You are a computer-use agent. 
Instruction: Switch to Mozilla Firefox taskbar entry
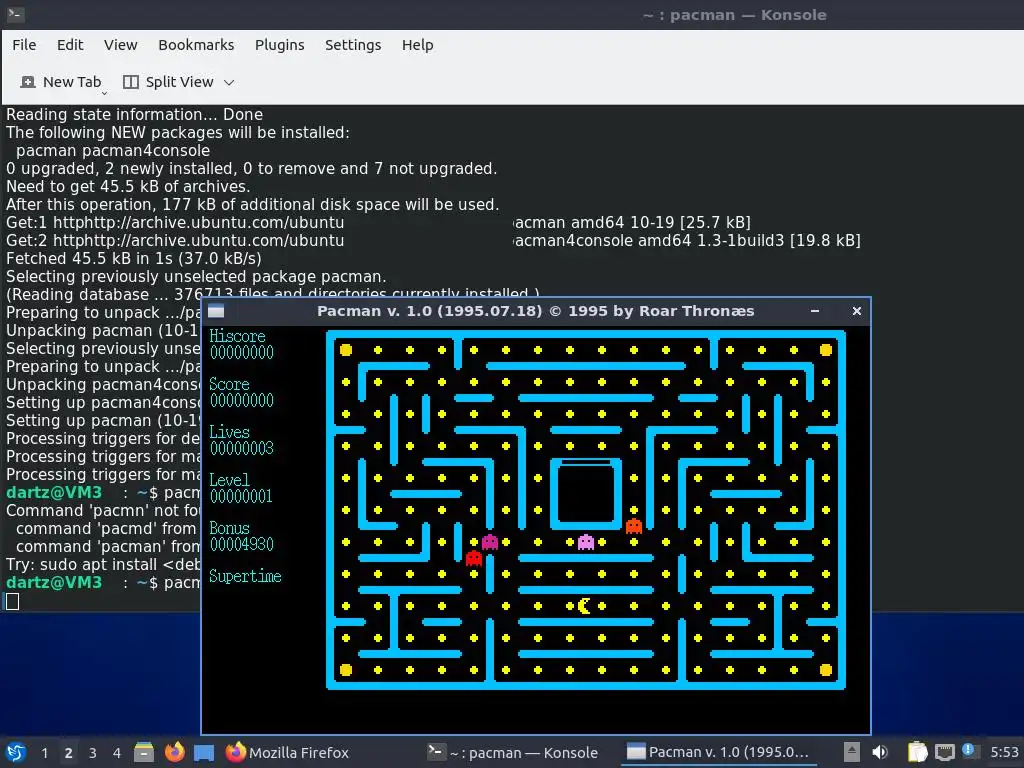287,752
